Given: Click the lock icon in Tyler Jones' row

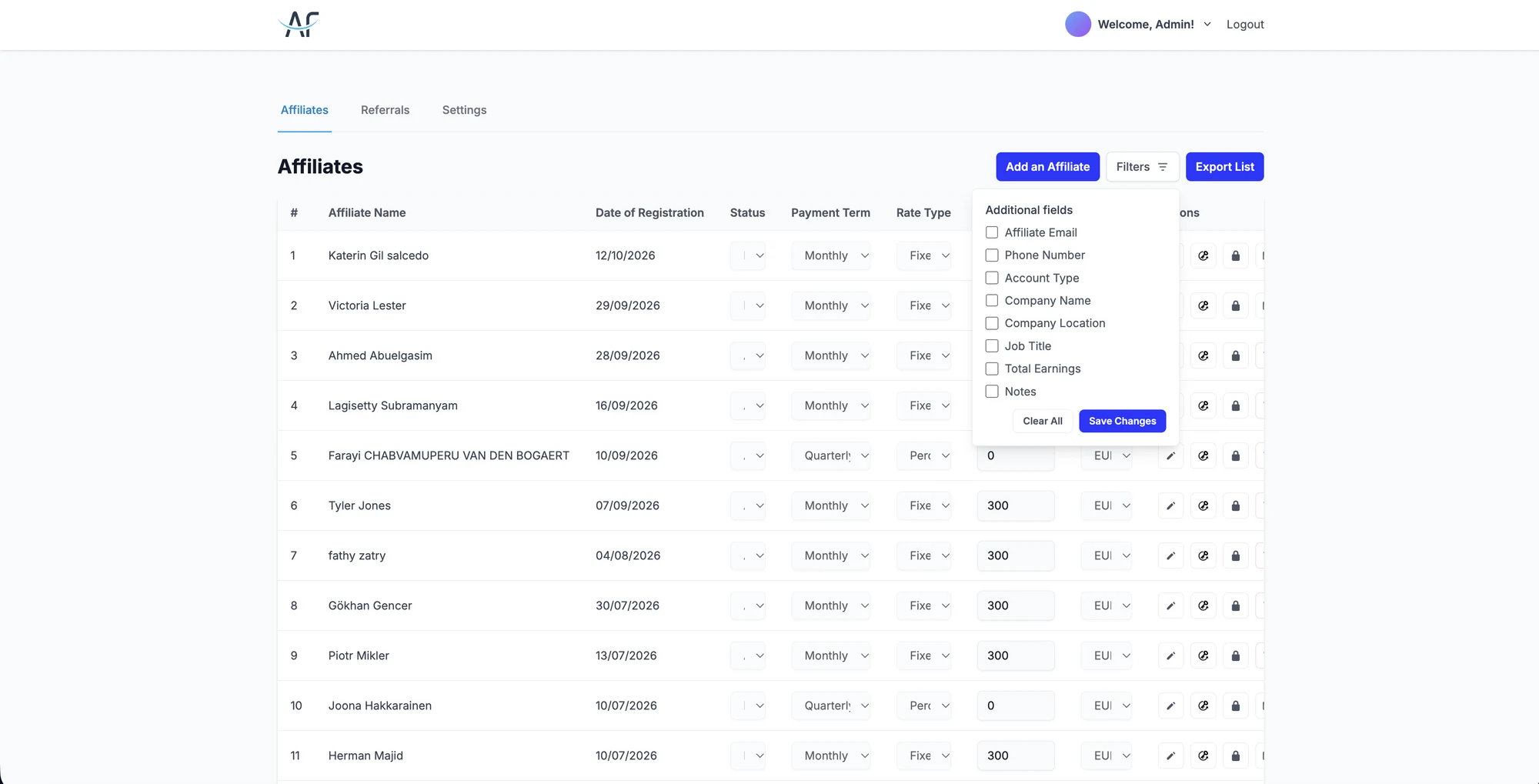Looking at the screenshot, I should click(1236, 505).
